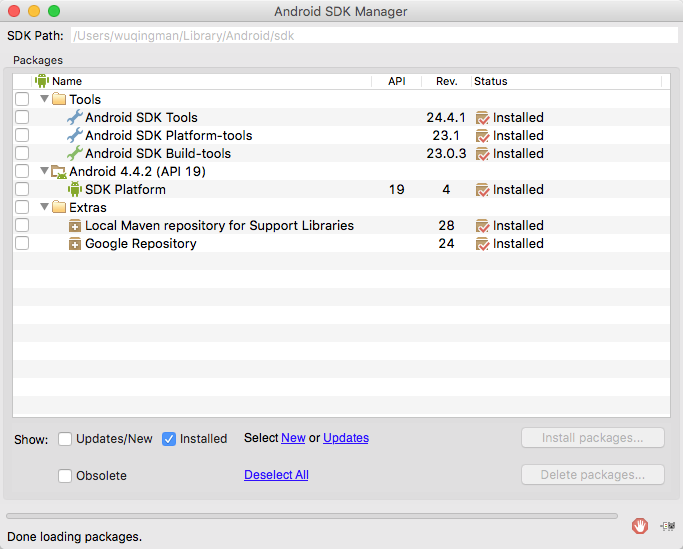Maximize window with the green button

coord(54,11)
